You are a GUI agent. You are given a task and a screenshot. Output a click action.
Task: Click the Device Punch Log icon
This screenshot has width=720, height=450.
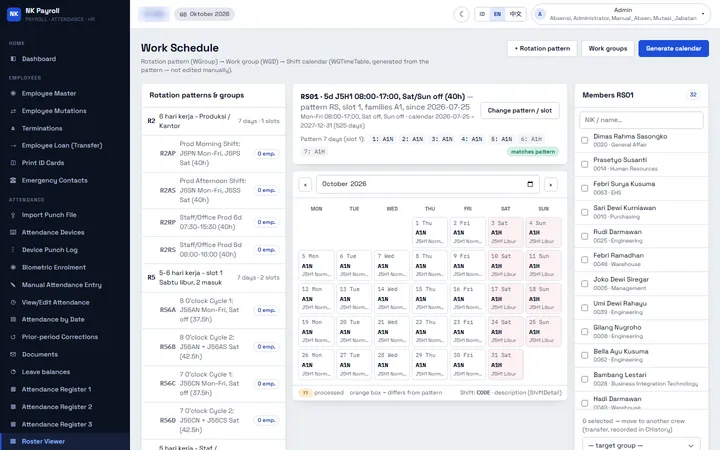13,250
